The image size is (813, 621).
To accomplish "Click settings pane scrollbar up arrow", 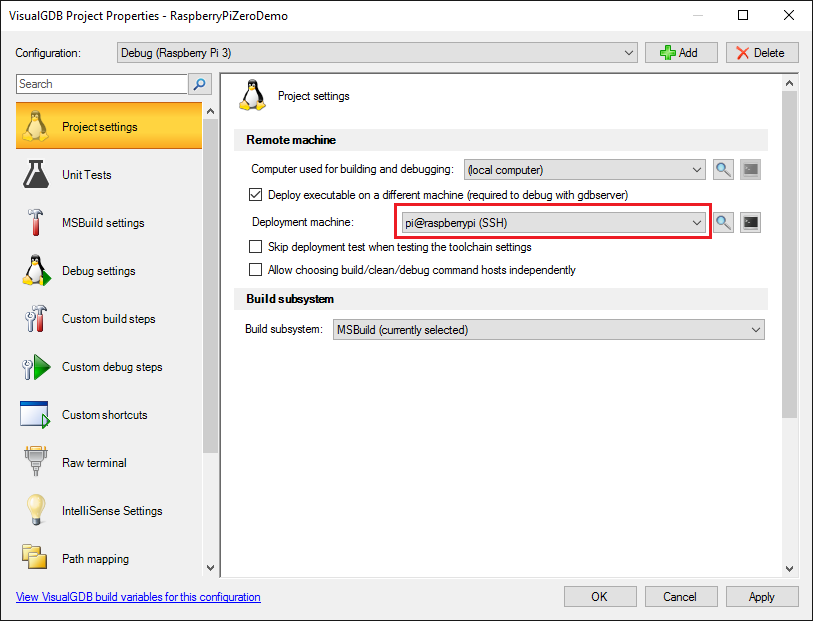I will tap(790, 83).
